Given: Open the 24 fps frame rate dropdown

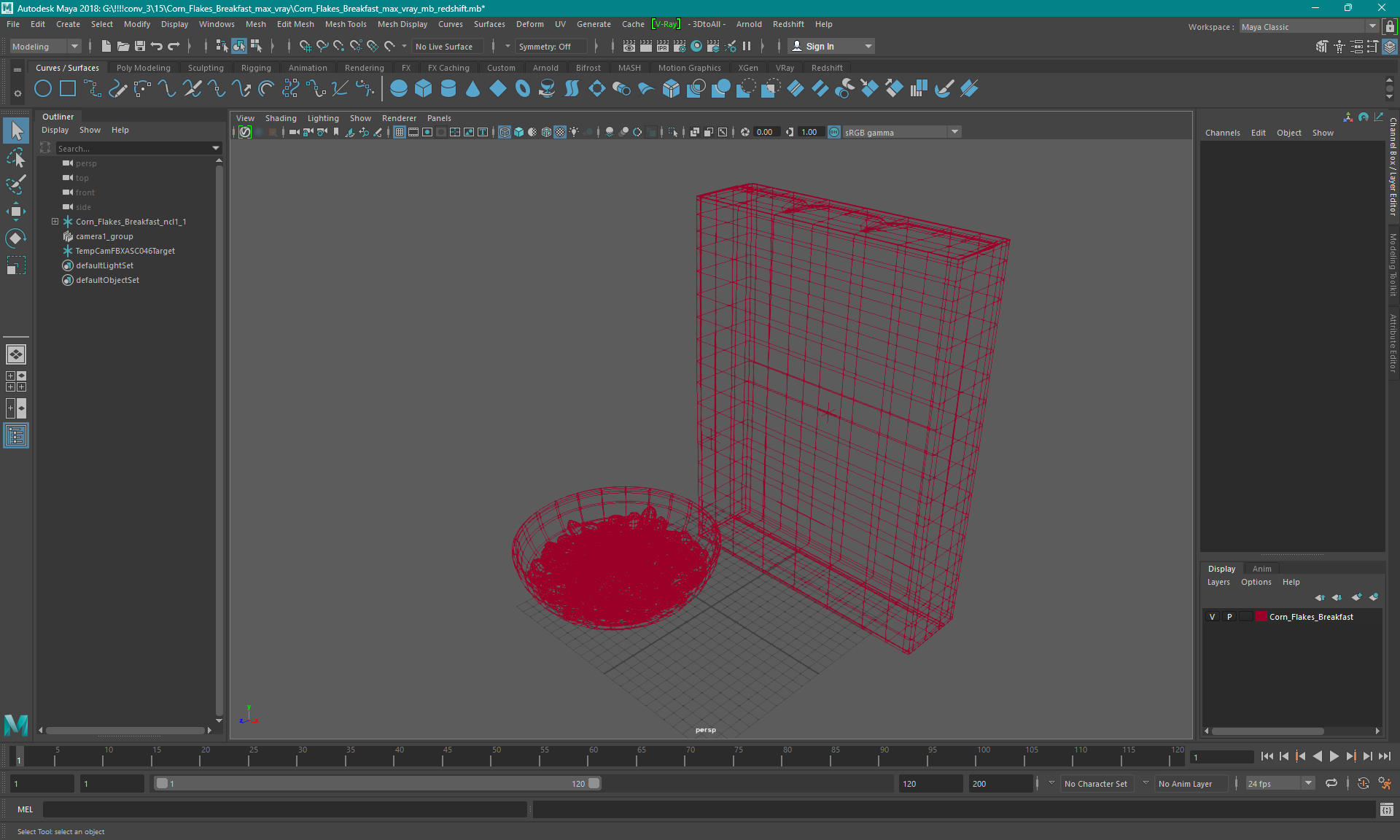Looking at the screenshot, I should click(x=1280, y=783).
